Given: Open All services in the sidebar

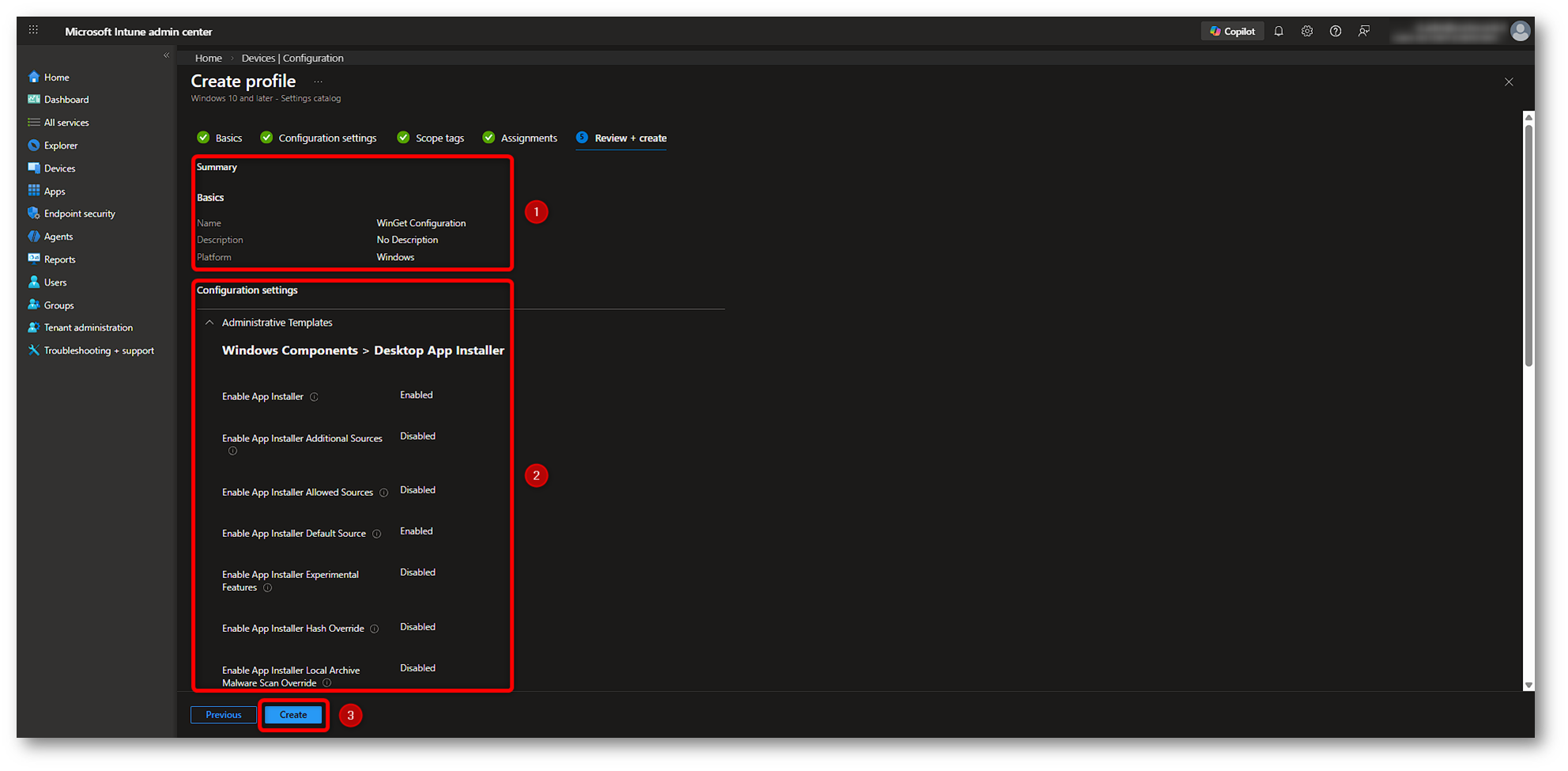Looking at the screenshot, I should point(58,123).
